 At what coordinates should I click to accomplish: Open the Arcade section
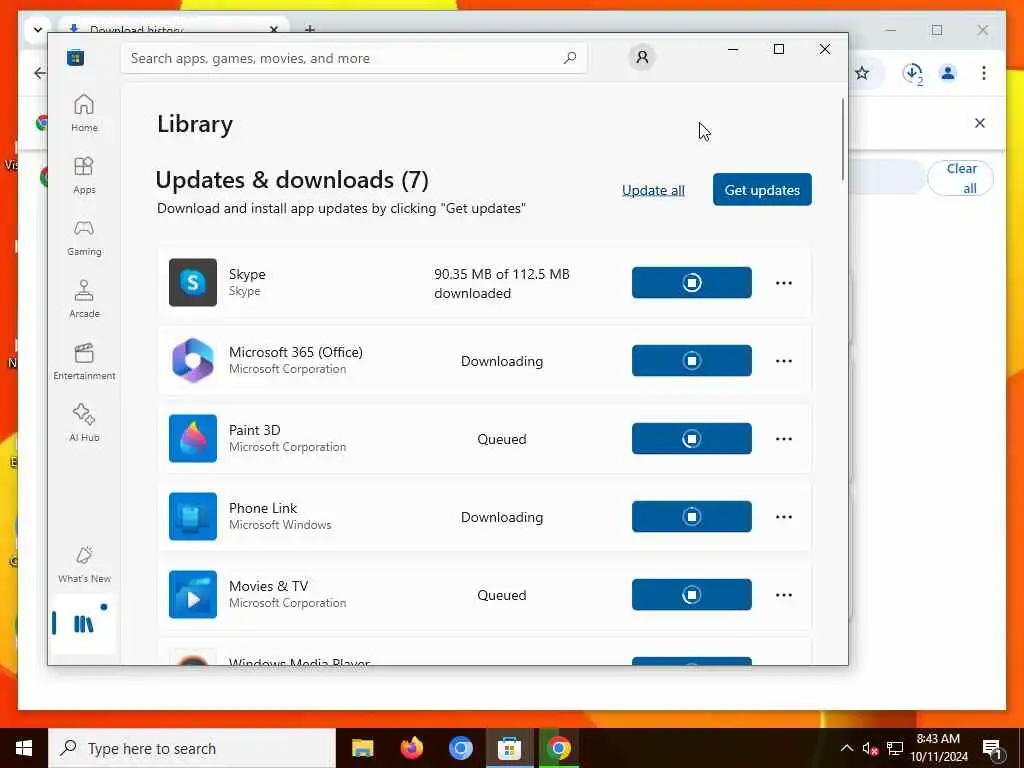(x=84, y=299)
